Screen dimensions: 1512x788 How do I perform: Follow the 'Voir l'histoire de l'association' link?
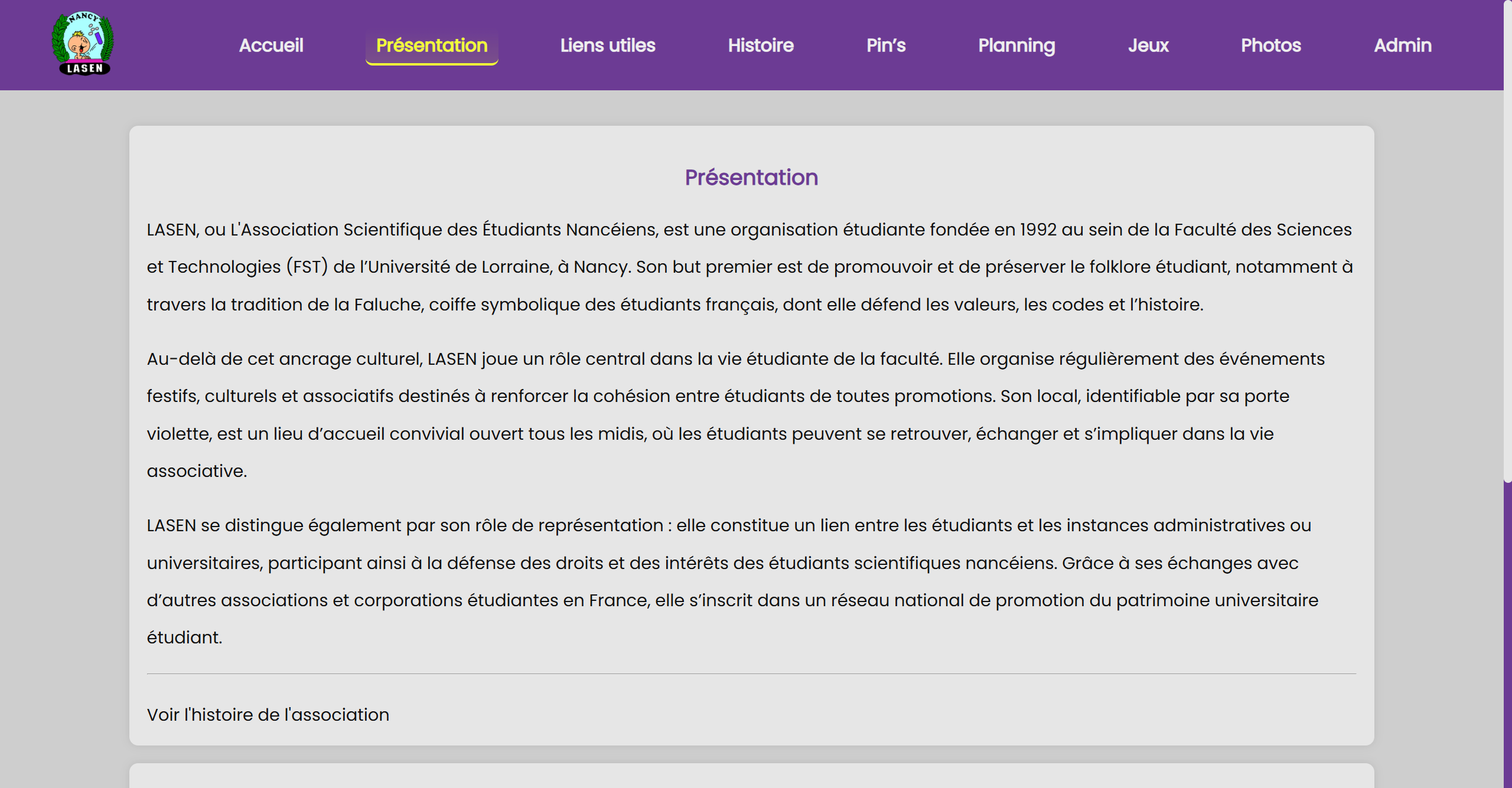(x=268, y=715)
